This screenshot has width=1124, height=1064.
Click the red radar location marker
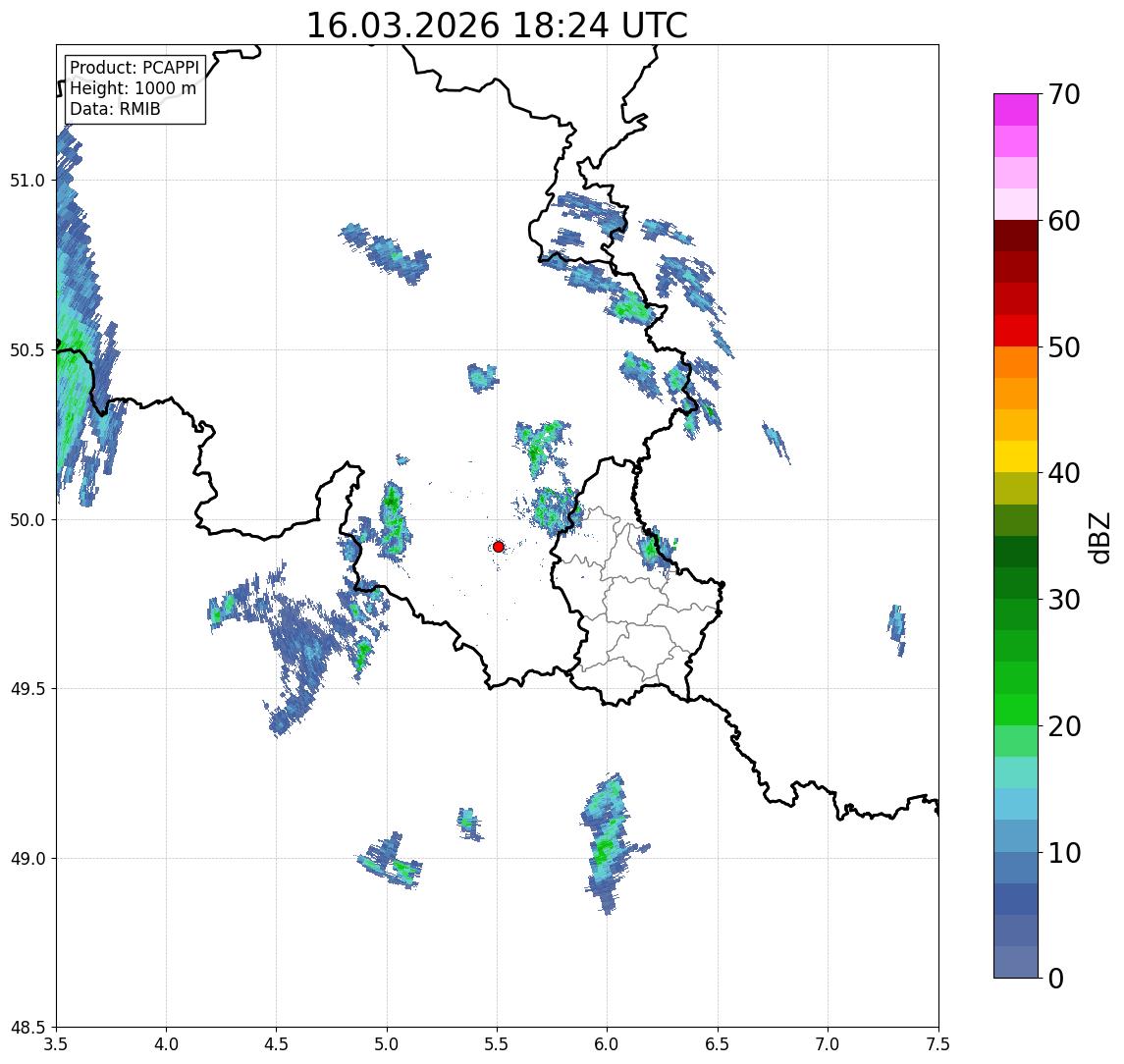tap(499, 547)
